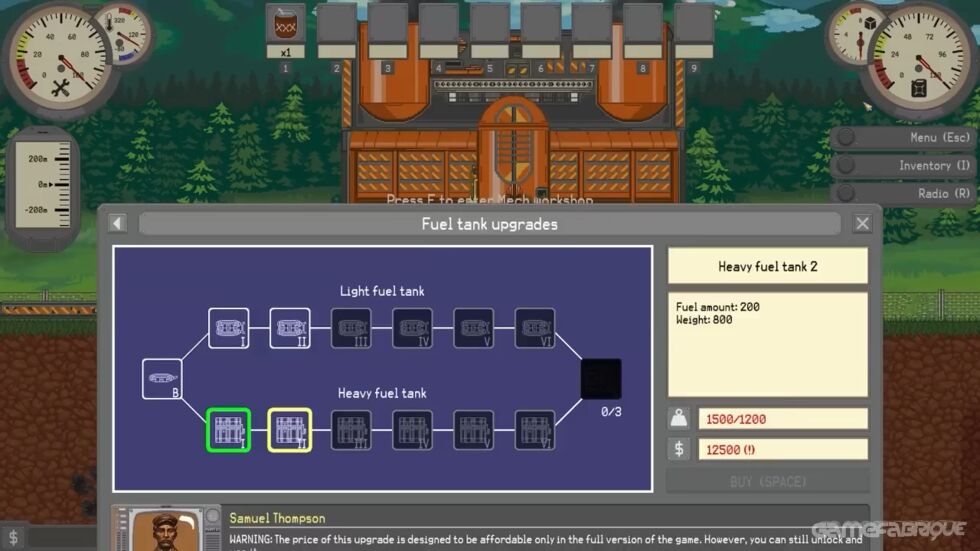The height and width of the screenshot is (551, 980).
Task: Click the Fuel amount: 200 text
Action: tap(718, 307)
